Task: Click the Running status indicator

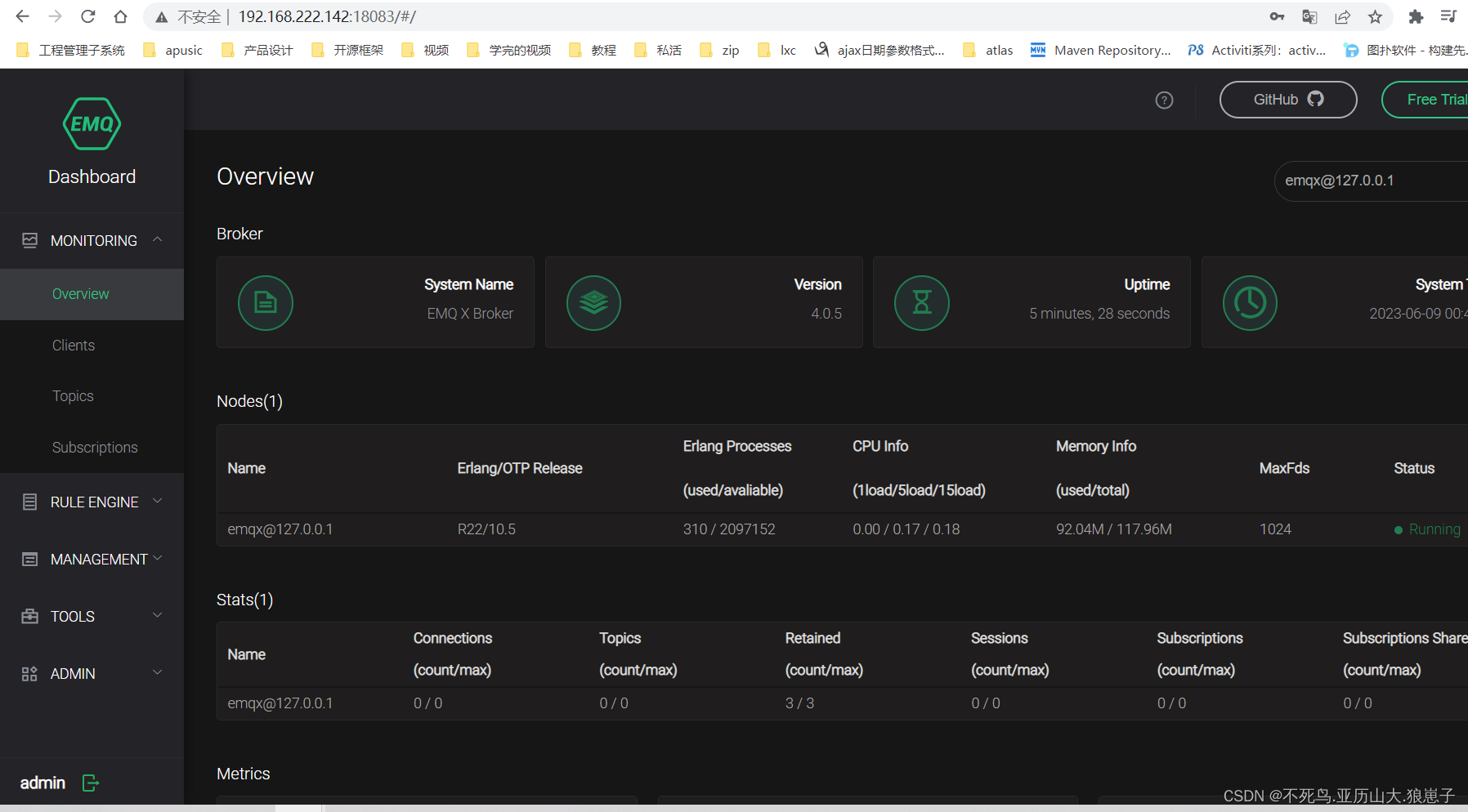Action: 1427,529
